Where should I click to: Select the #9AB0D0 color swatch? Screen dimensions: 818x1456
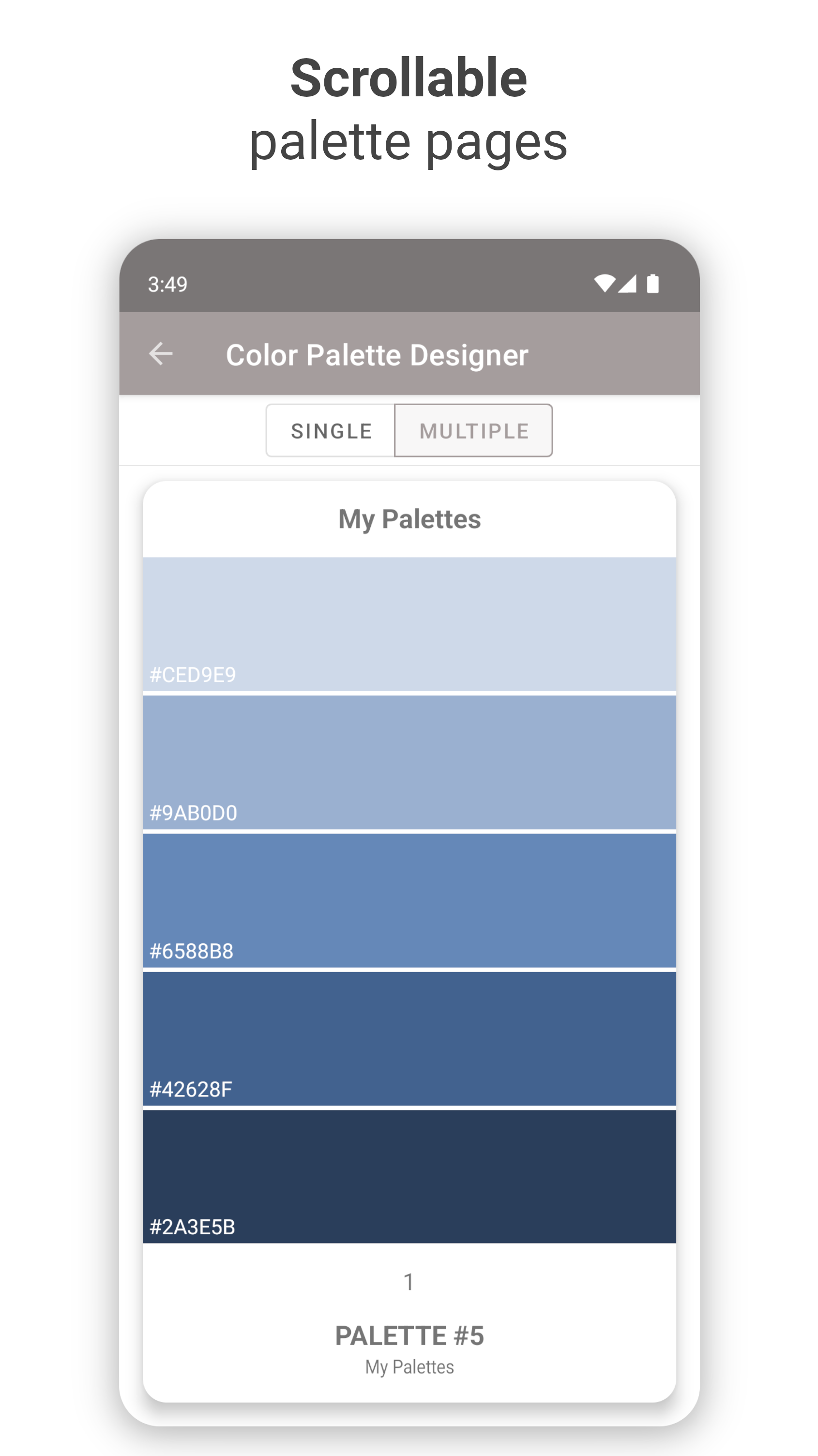point(409,762)
